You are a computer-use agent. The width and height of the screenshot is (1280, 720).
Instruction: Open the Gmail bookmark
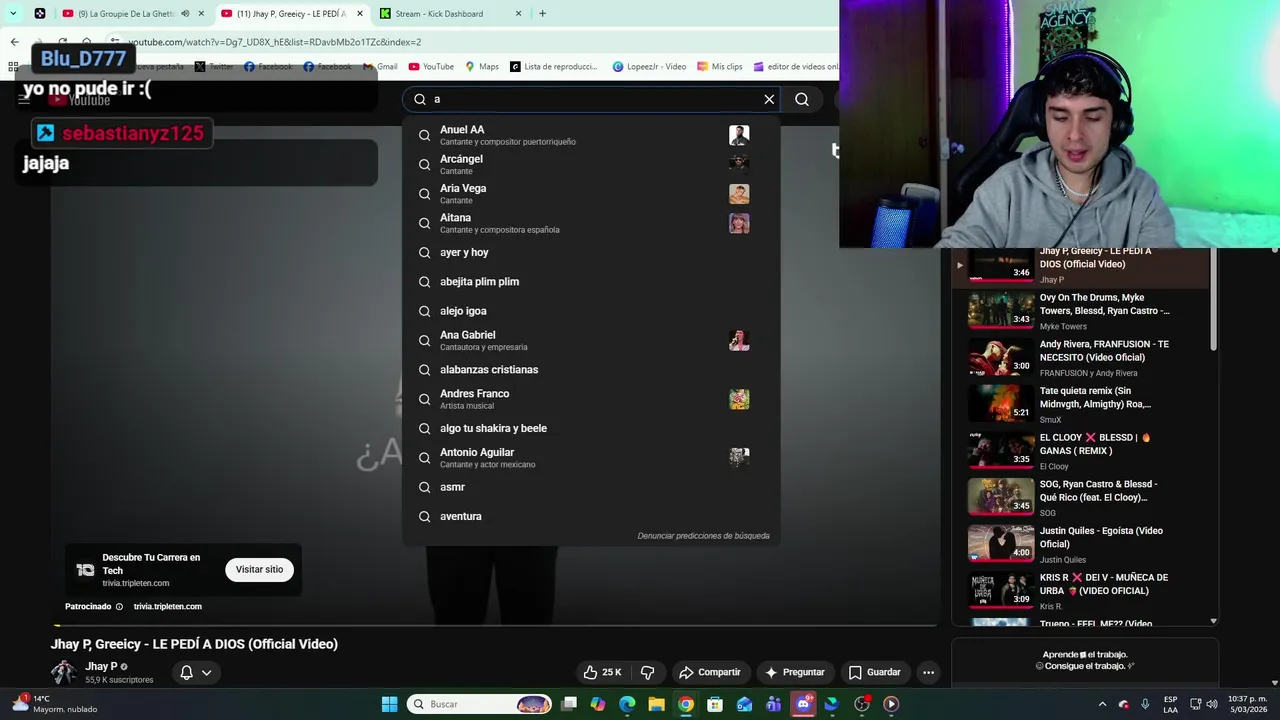point(380,67)
